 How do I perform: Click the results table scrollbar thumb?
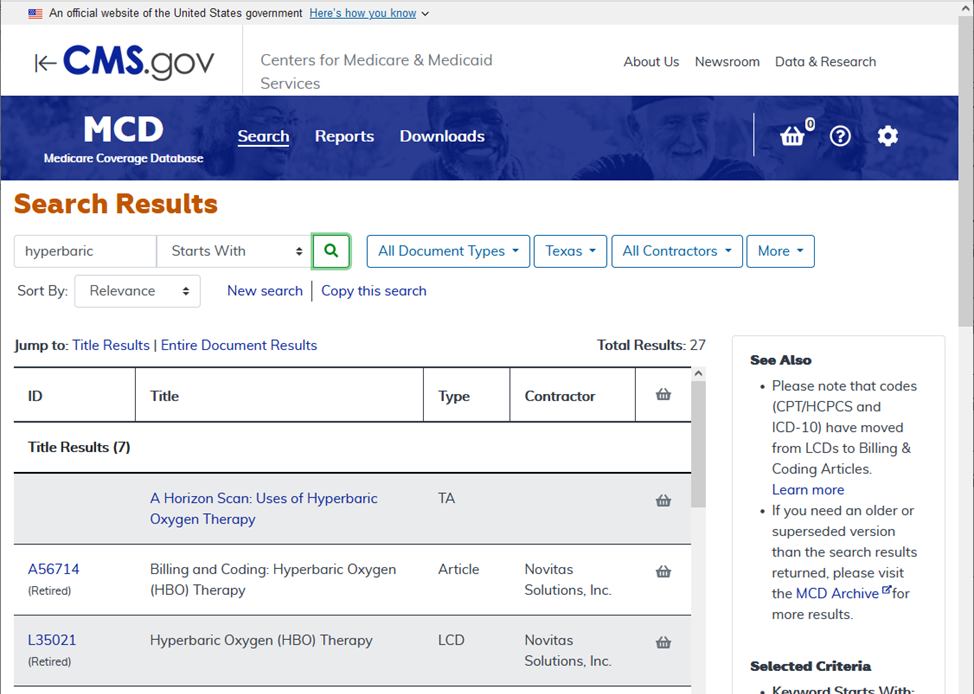(x=698, y=444)
